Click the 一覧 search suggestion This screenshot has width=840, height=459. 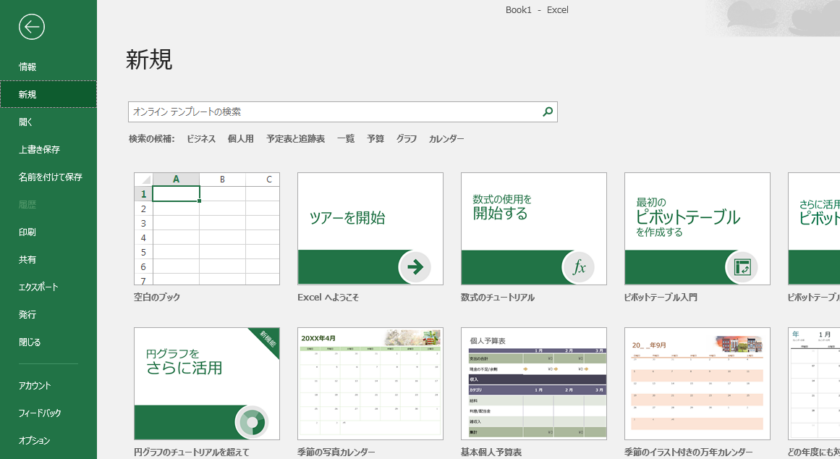coord(346,139)
